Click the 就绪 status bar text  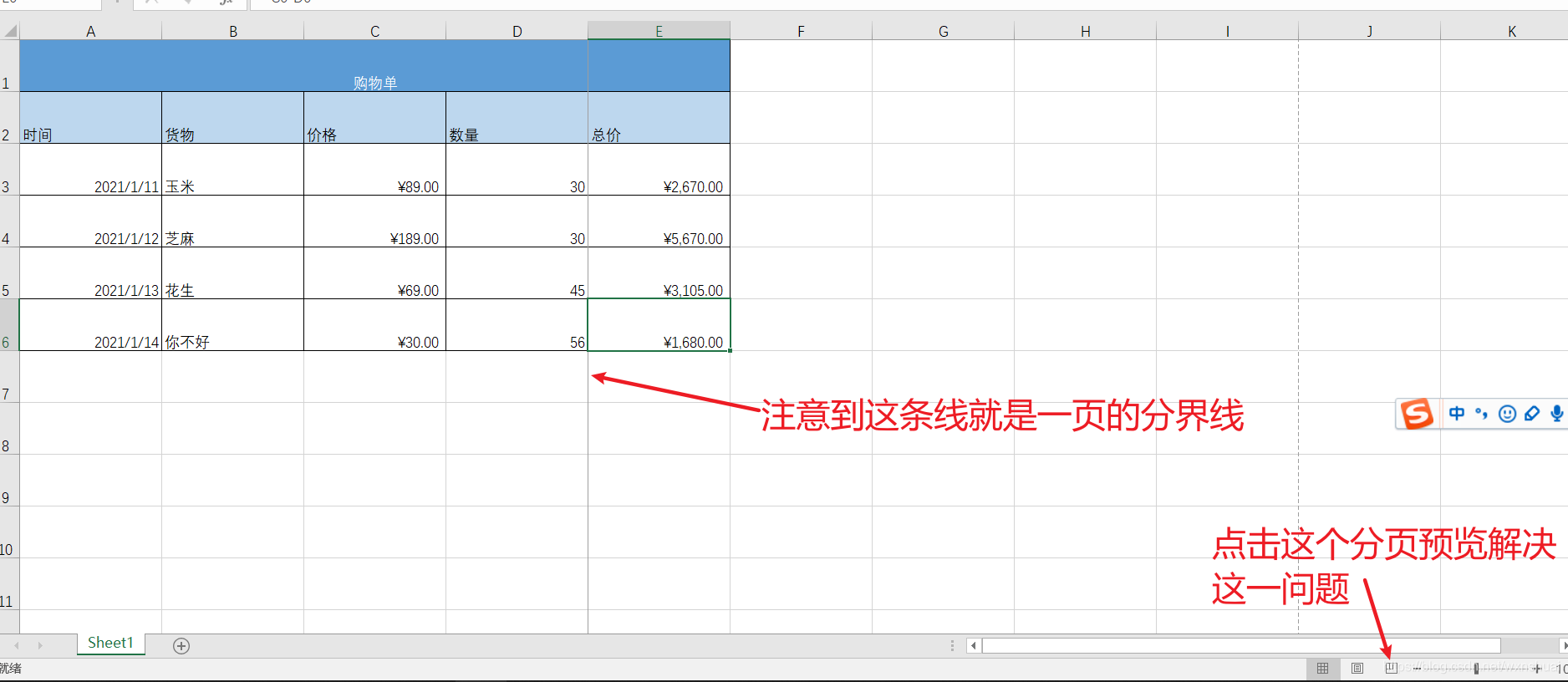pos(11,668)
